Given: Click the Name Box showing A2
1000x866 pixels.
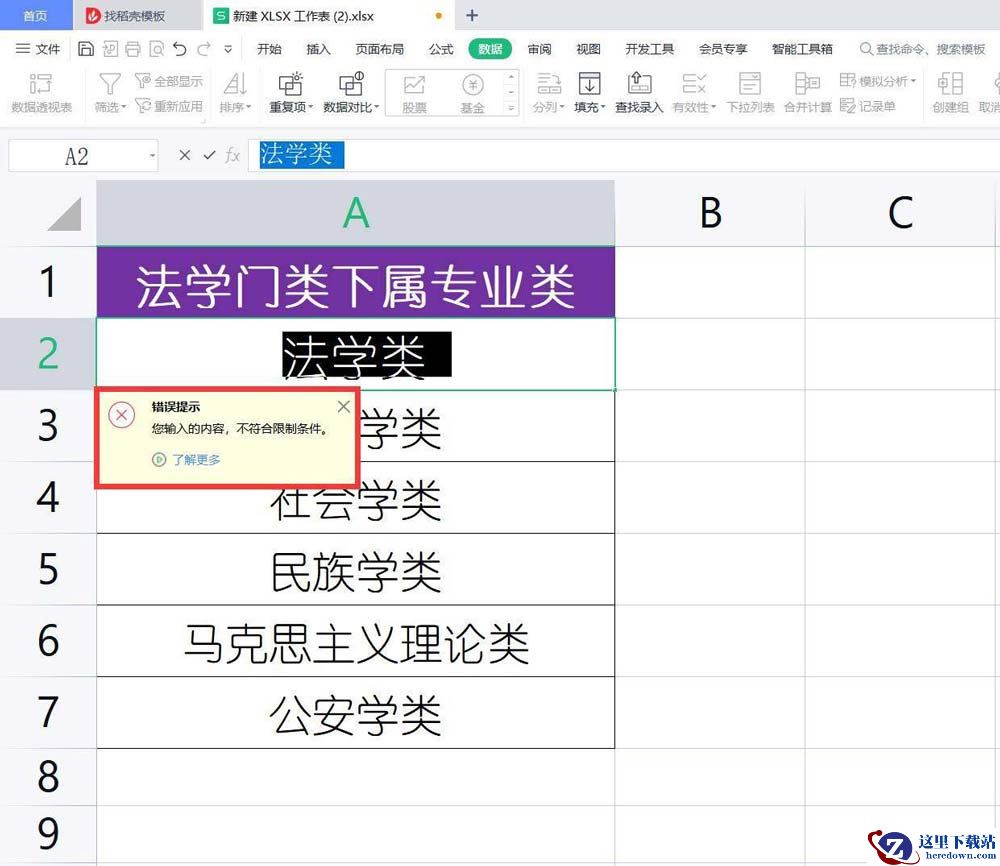Looking at the screenshot, I should [x=77, y=156].
